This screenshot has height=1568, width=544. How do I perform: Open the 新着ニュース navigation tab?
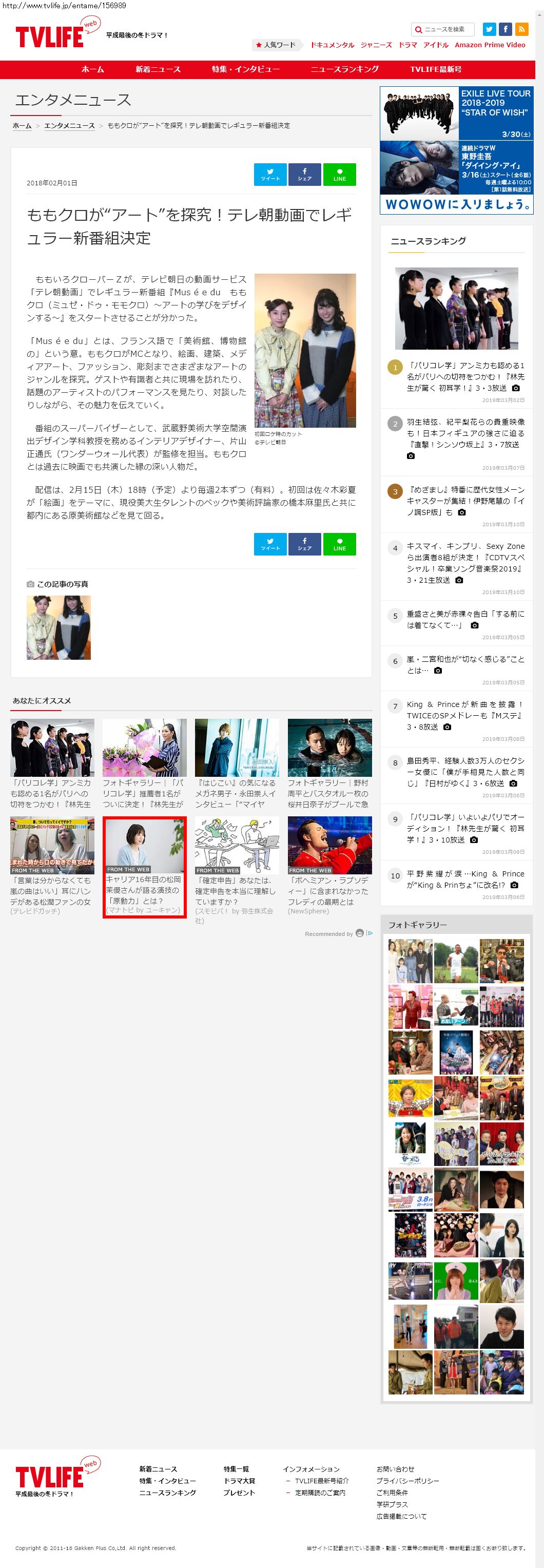click(158, 69)
